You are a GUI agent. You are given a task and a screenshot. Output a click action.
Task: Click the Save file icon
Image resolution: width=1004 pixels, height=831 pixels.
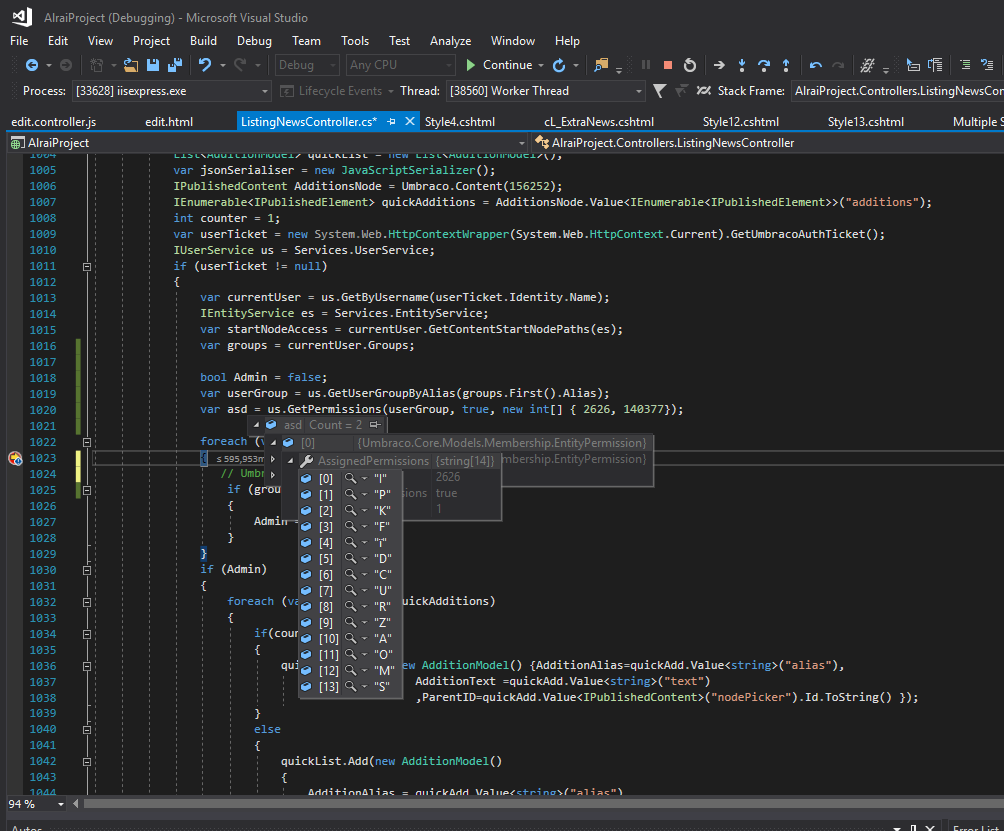coord(152,65)
